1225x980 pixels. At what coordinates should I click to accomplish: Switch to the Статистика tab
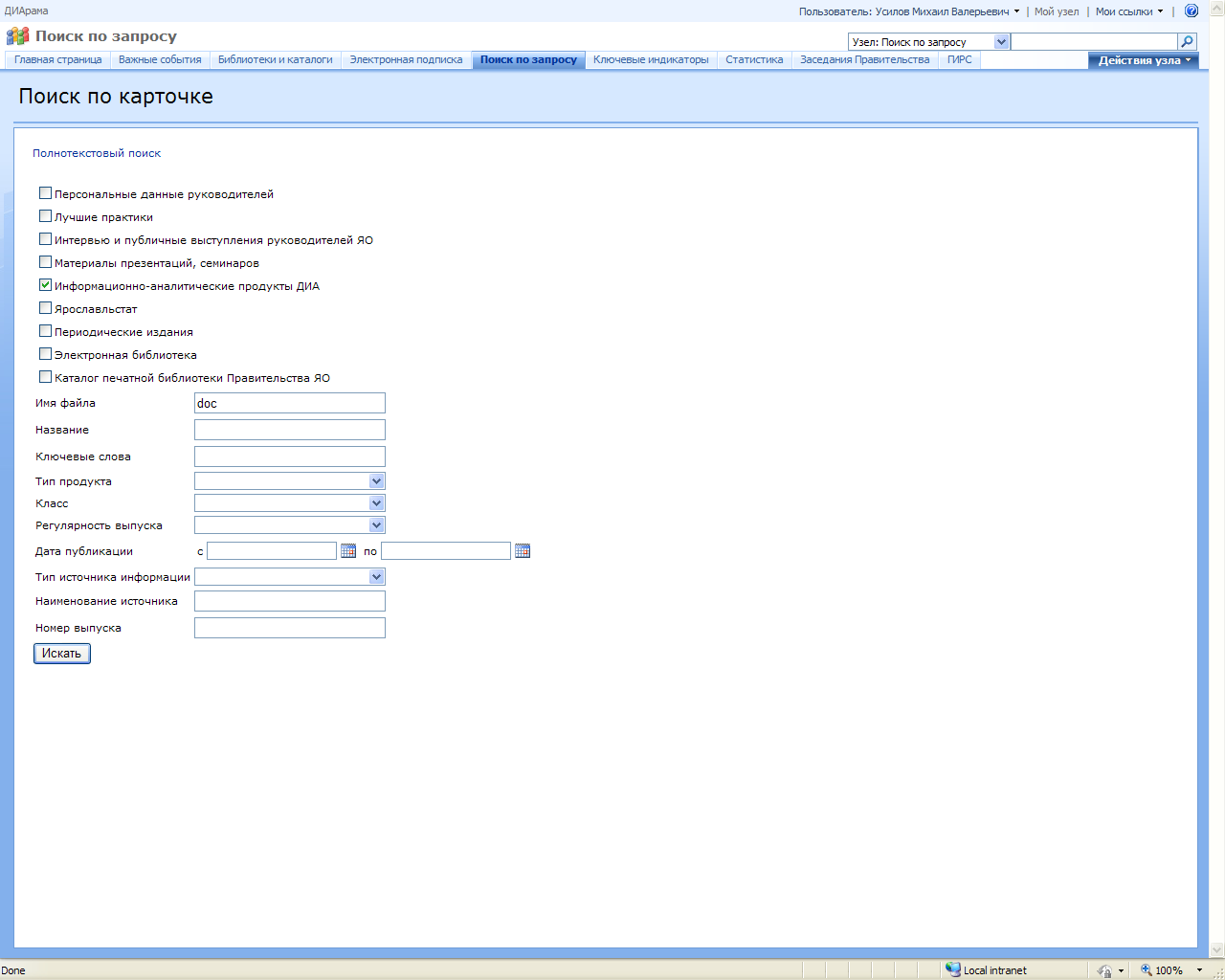click(754, 59)
